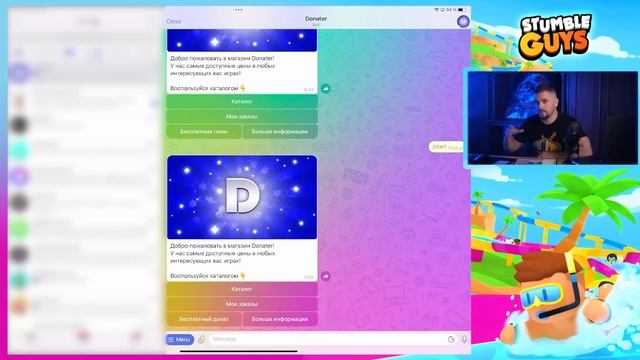Open the sticker panel icon in message field
Image resolution: width=640 pixels, height=360 pixels.
(x=451, y=339)
